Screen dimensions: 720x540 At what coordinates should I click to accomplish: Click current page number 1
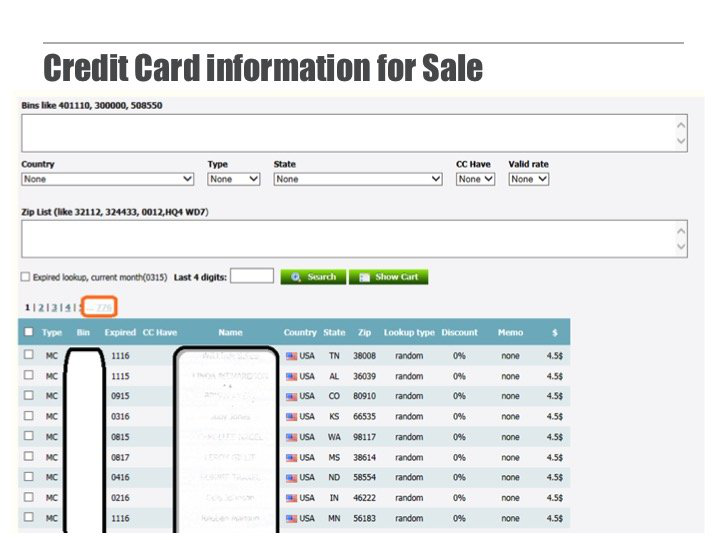(27, 308)
